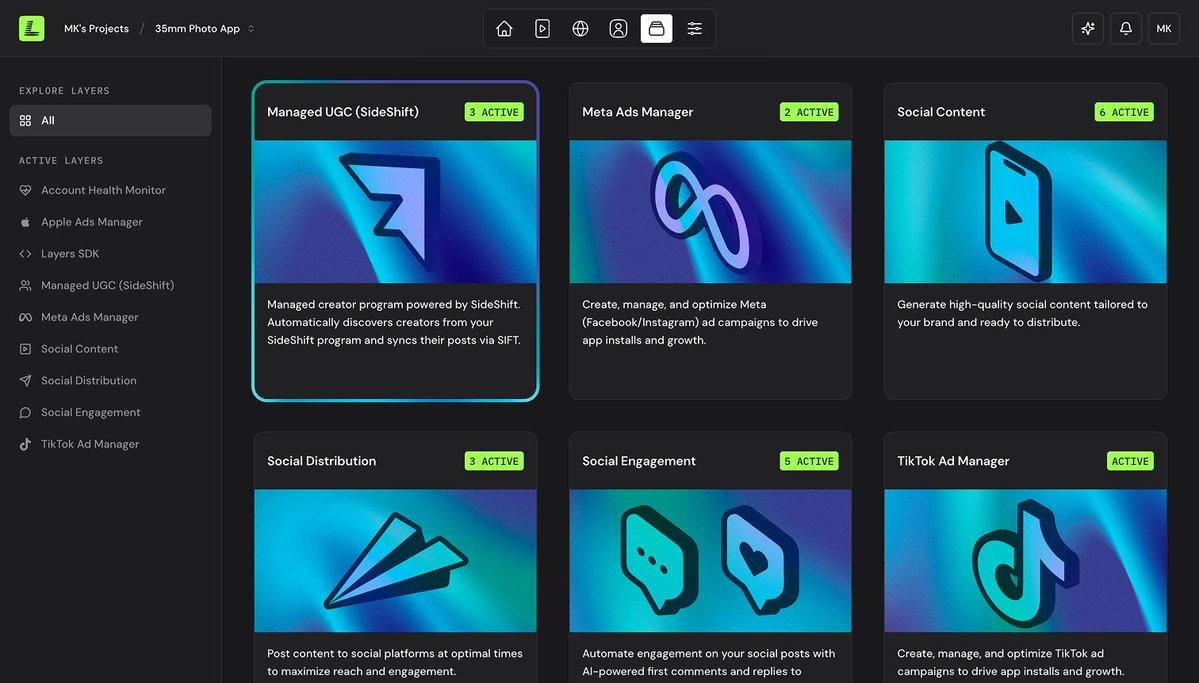Select the layers stack icon in top navigation

click(x=656, y=28)
